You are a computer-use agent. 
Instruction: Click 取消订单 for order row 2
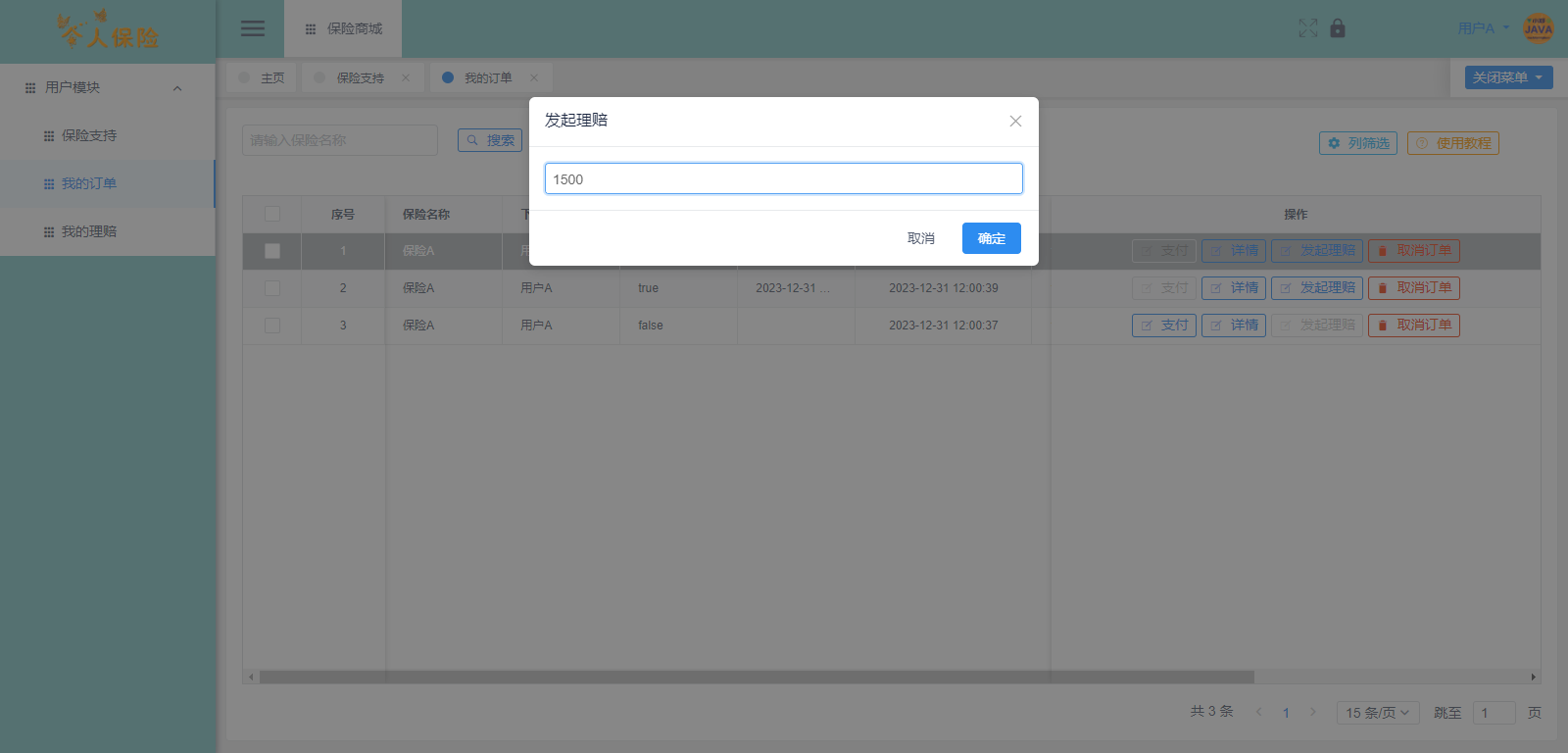tap(1414, 288)
